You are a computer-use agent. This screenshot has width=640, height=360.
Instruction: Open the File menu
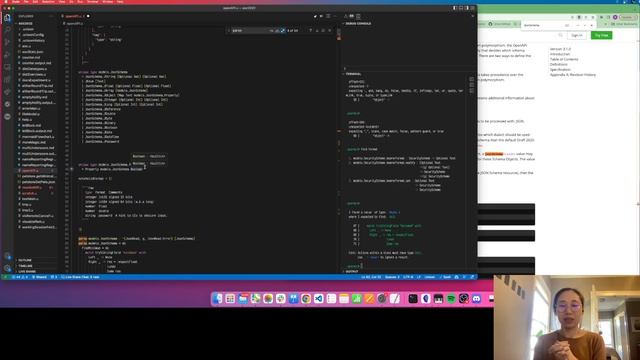[x=26, y=2]
